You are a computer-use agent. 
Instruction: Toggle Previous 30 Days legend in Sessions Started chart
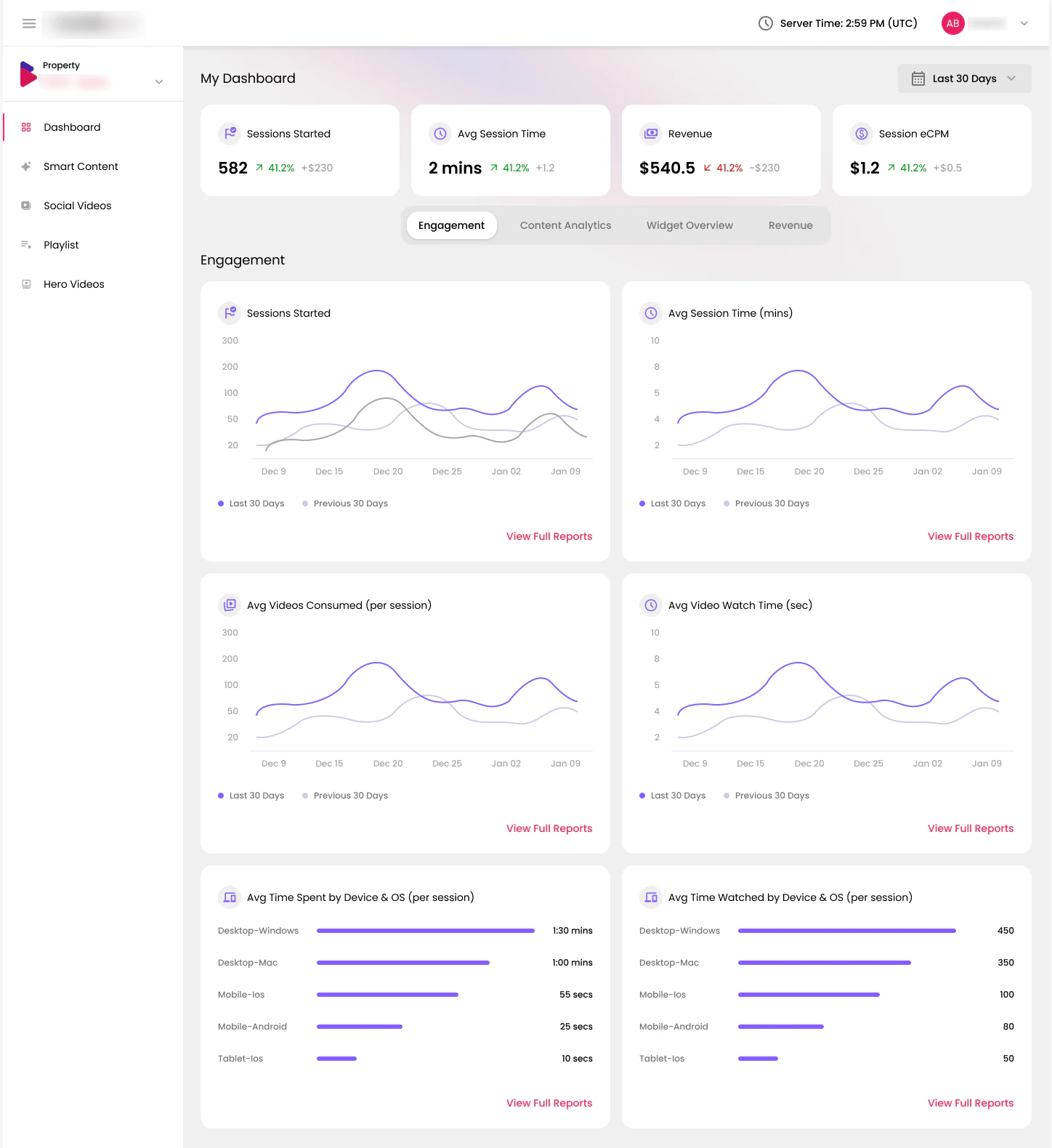click(x=345, y=504)
